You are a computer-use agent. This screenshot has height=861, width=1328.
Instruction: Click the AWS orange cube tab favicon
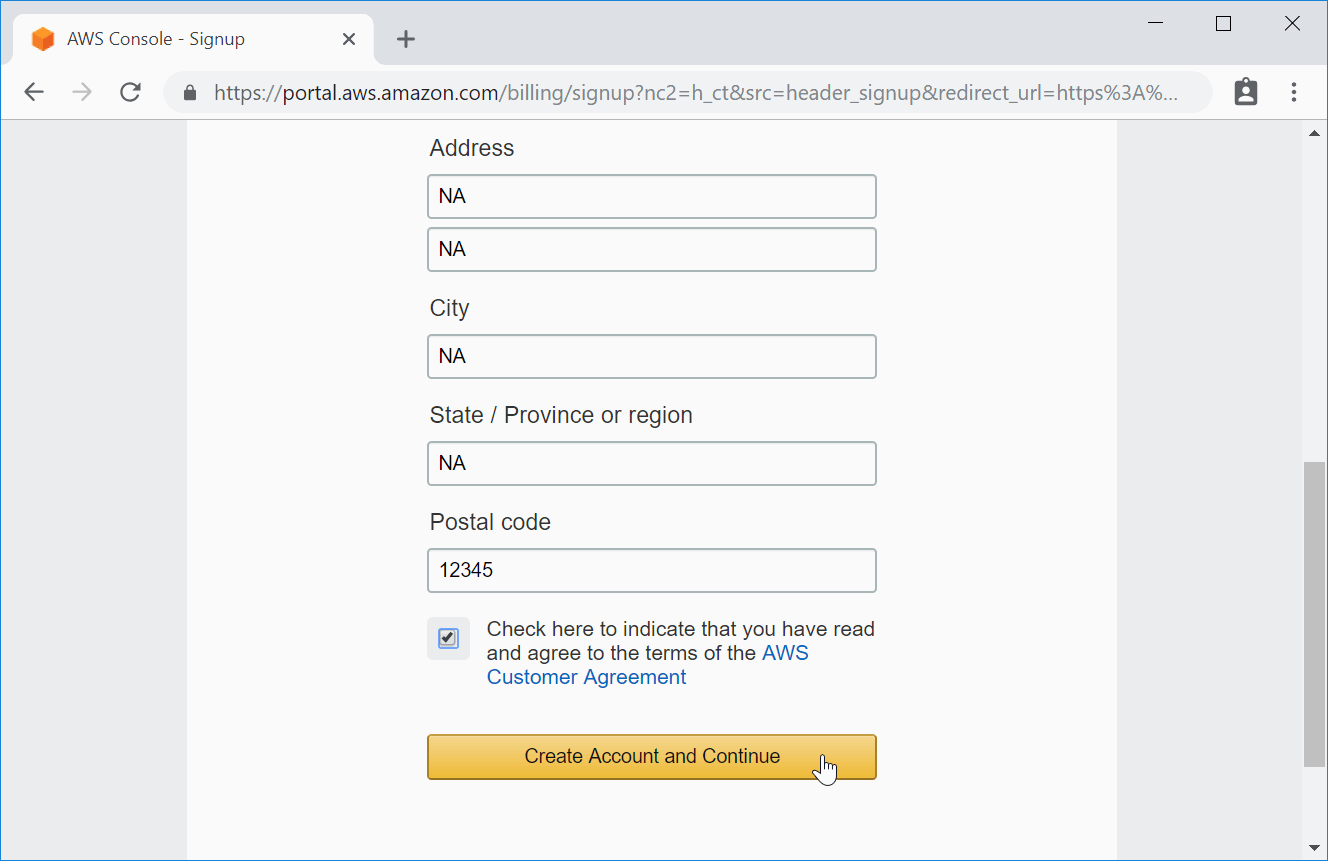point(43,39)
